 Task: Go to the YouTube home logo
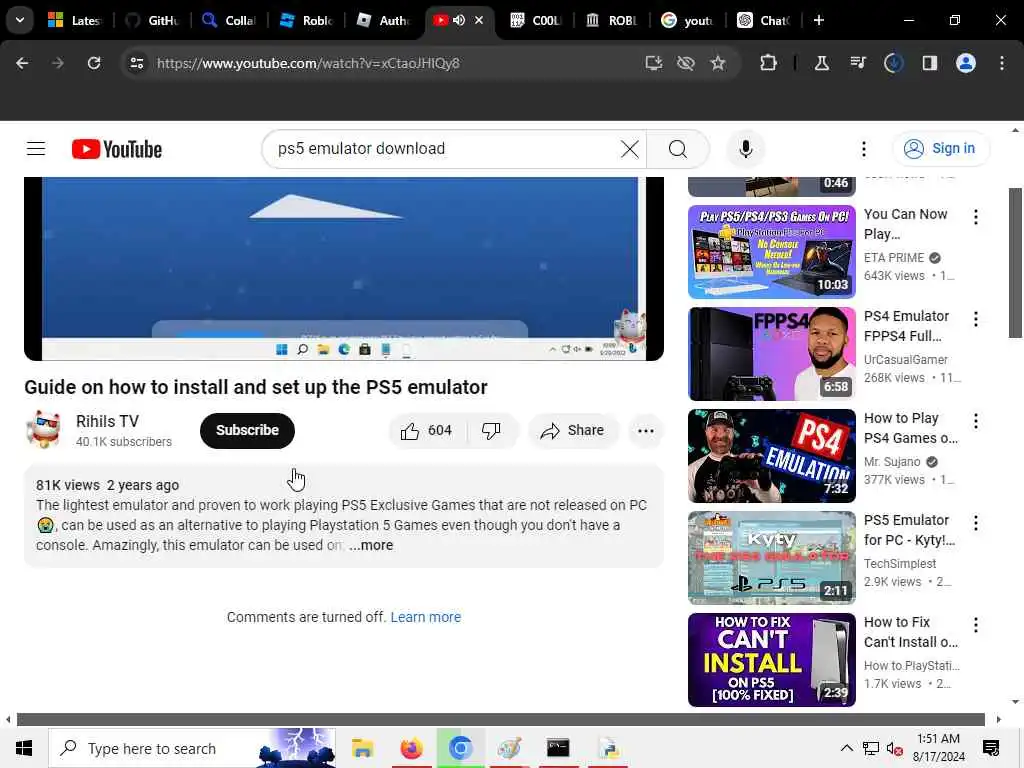[x=117, y=150]
